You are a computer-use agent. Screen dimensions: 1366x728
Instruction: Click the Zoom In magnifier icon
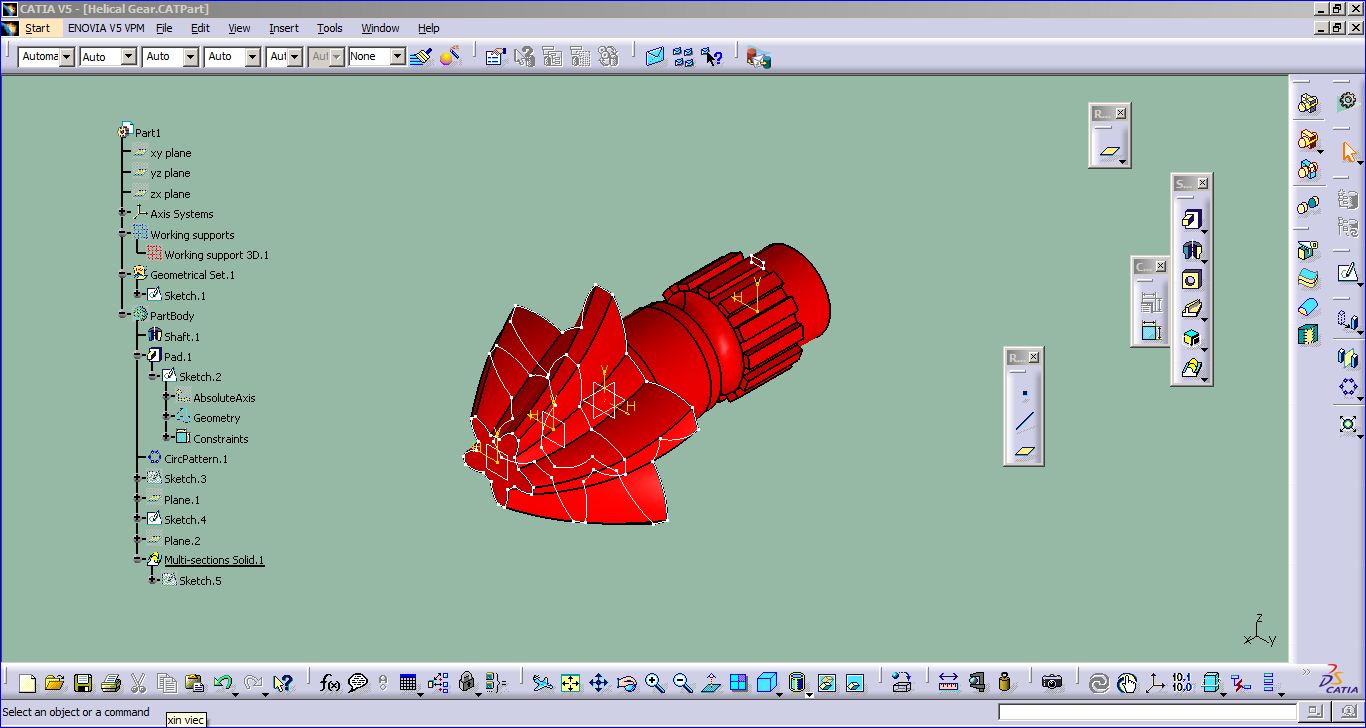pos(655,683)
